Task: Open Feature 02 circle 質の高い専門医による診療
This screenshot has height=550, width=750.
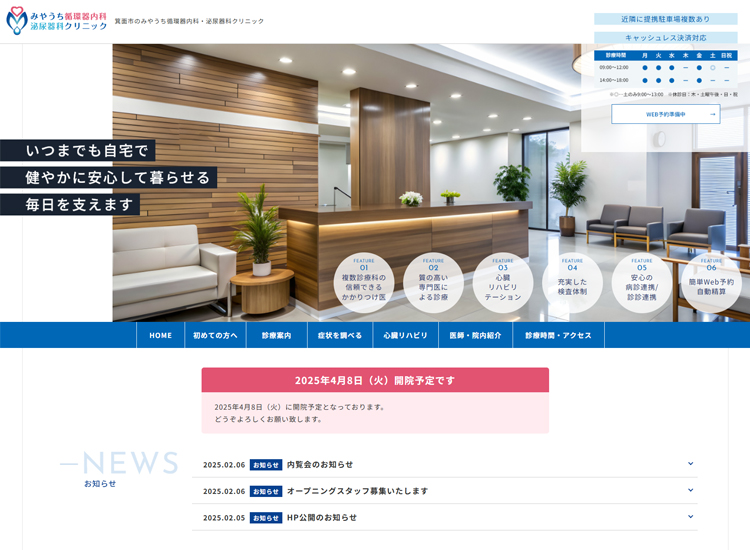Action: pos(433,283)
